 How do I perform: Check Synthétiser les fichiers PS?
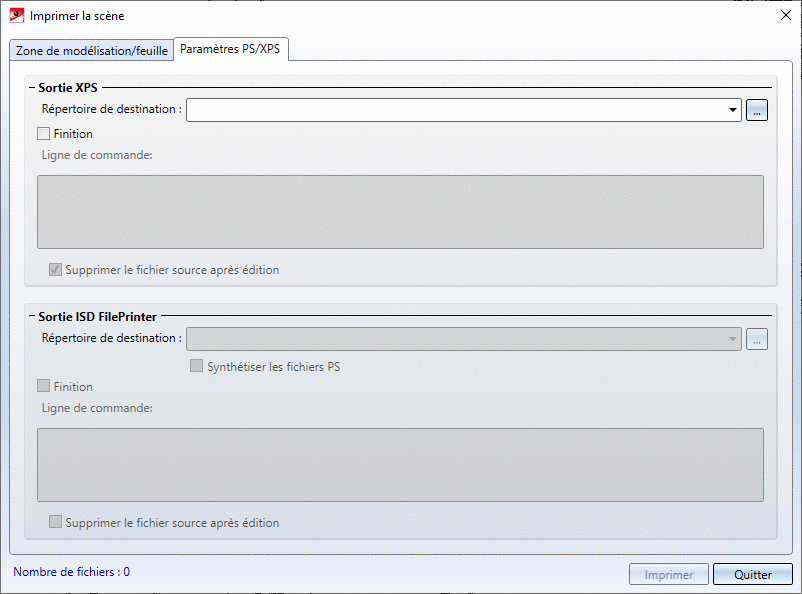click(x=197, y=367)
